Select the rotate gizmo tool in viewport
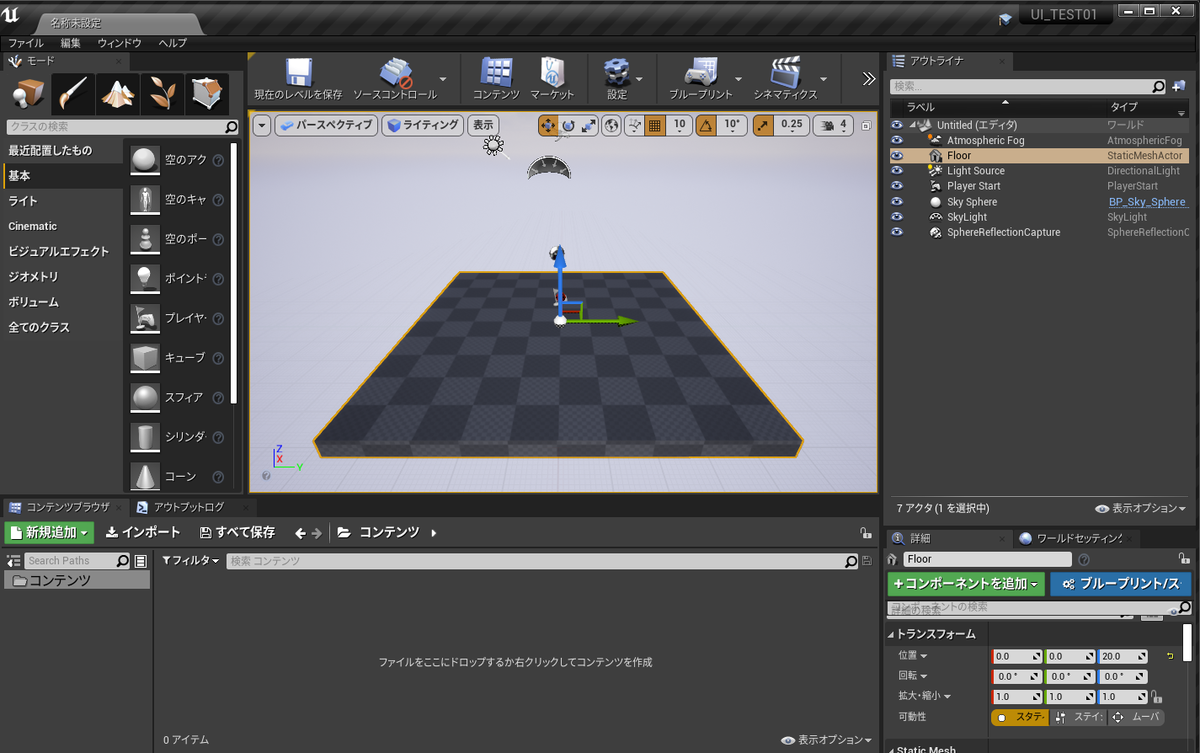 pyautogui.click(x=568, y=125)
